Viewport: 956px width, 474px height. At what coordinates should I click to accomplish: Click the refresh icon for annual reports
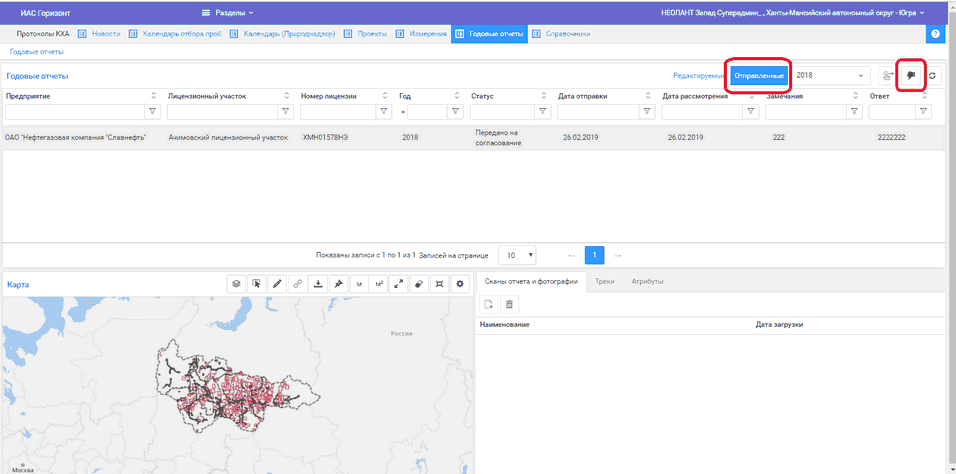[932, 76]
